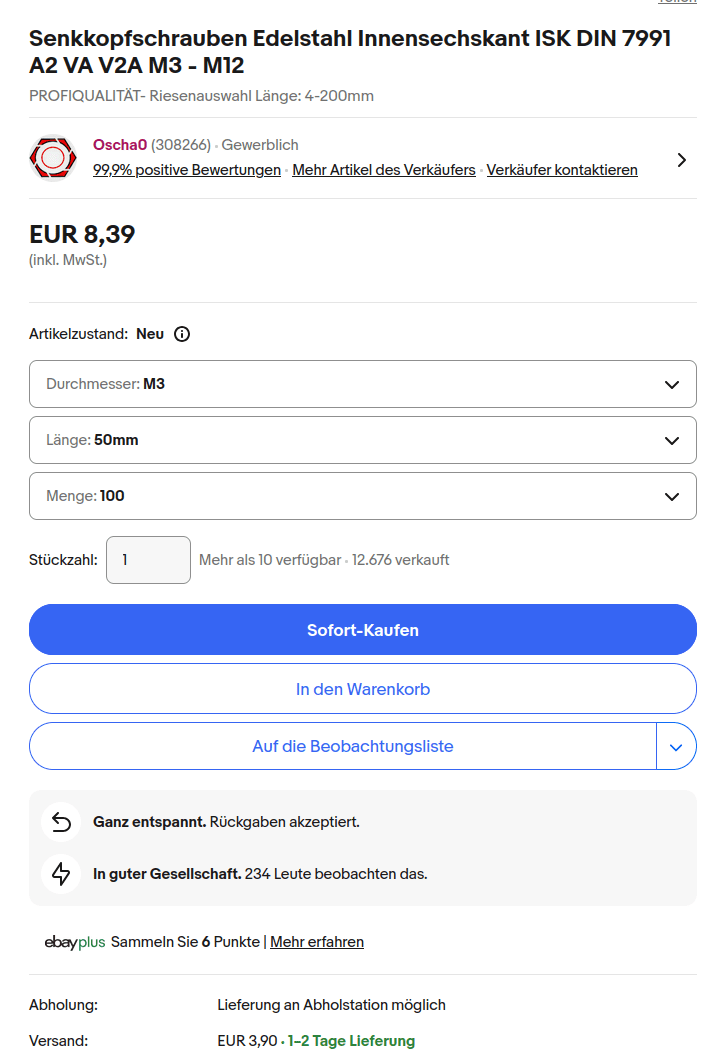Focus the Stückzahl quantity field
The width and height of the screenshot is (719, 1055).
click(x=148, y=560)
